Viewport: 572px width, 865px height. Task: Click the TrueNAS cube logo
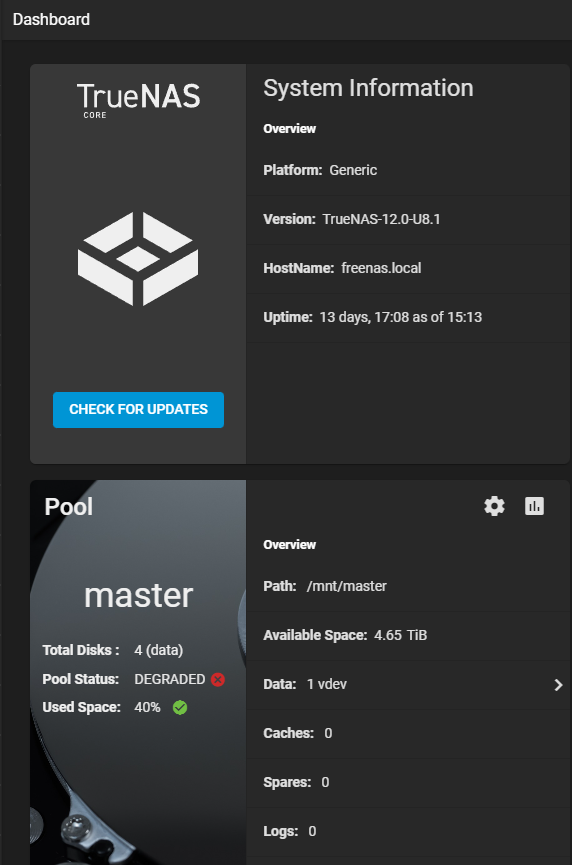(x=138, y=259)
